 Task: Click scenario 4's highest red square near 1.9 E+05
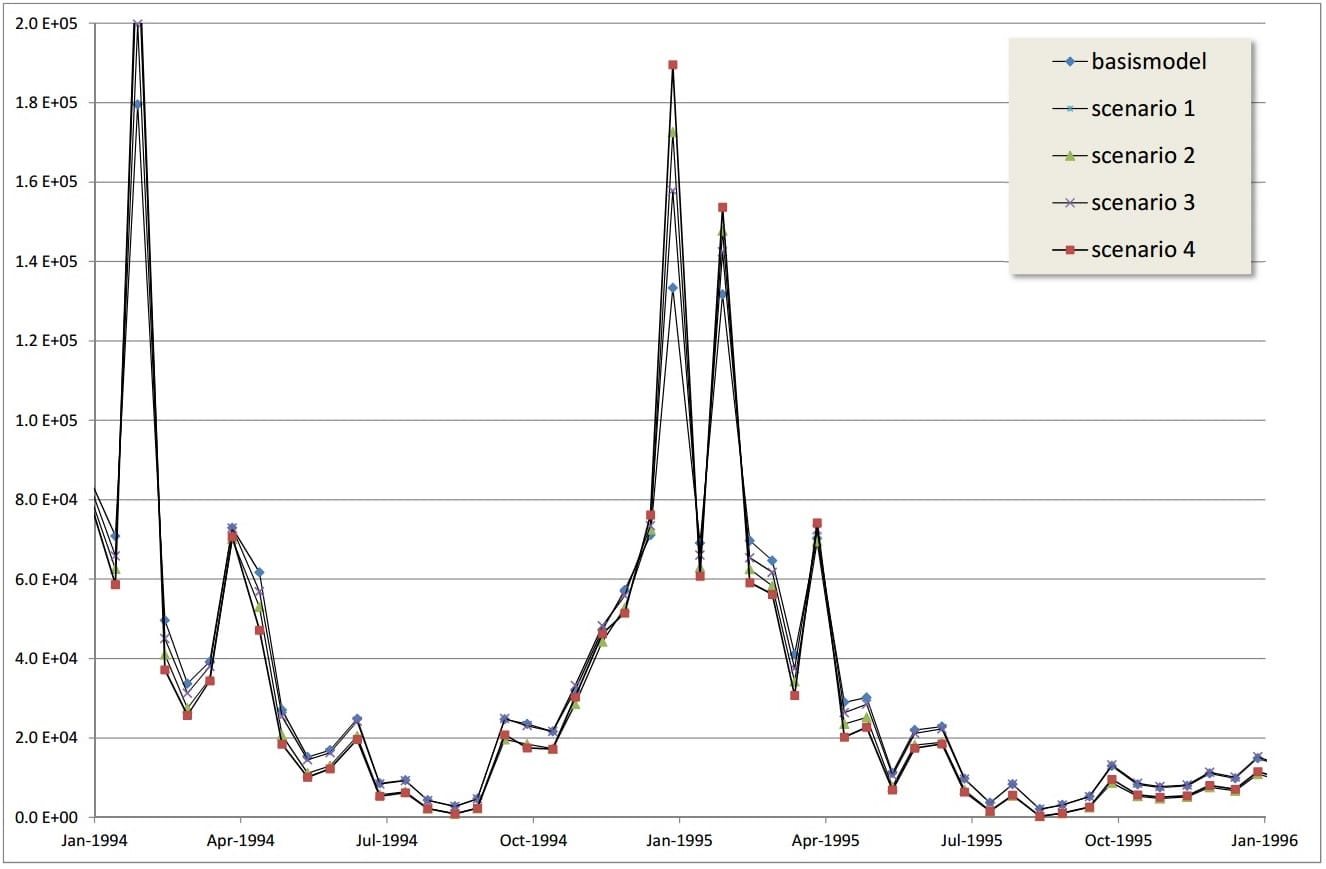point(673,65)
